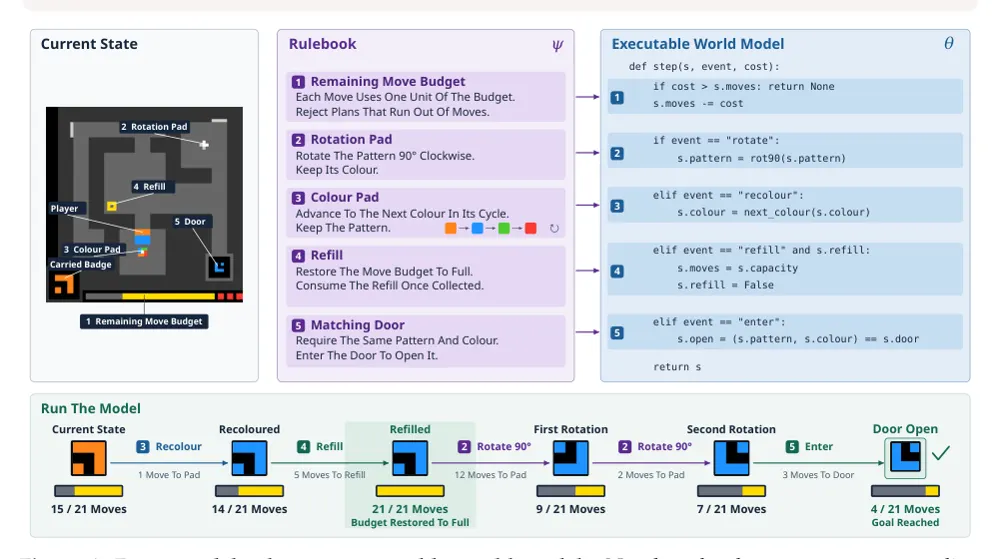Click the 'Executable World Model' panel title
This screenshot has height=559, width=1000.
tap(698, 44)
